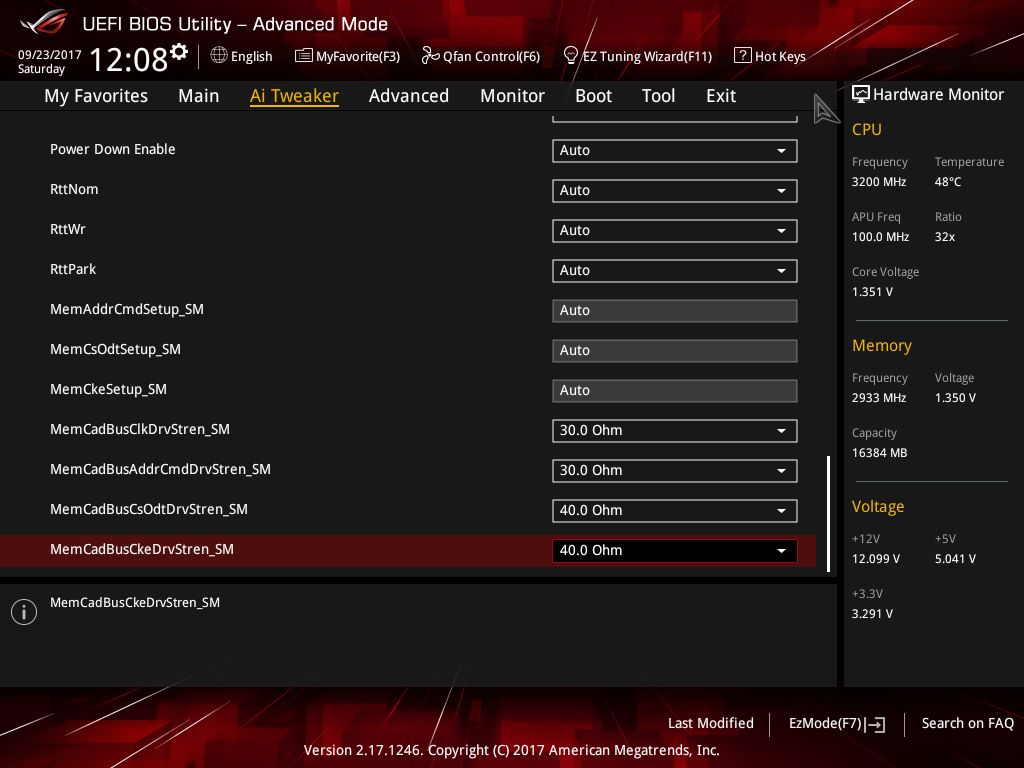Screen dimensions: 1024x768
Task: Open MemCadBusAddrCmdDrvStren_SM dropdown
Action: pyautogui.click(x=675, y=471)
